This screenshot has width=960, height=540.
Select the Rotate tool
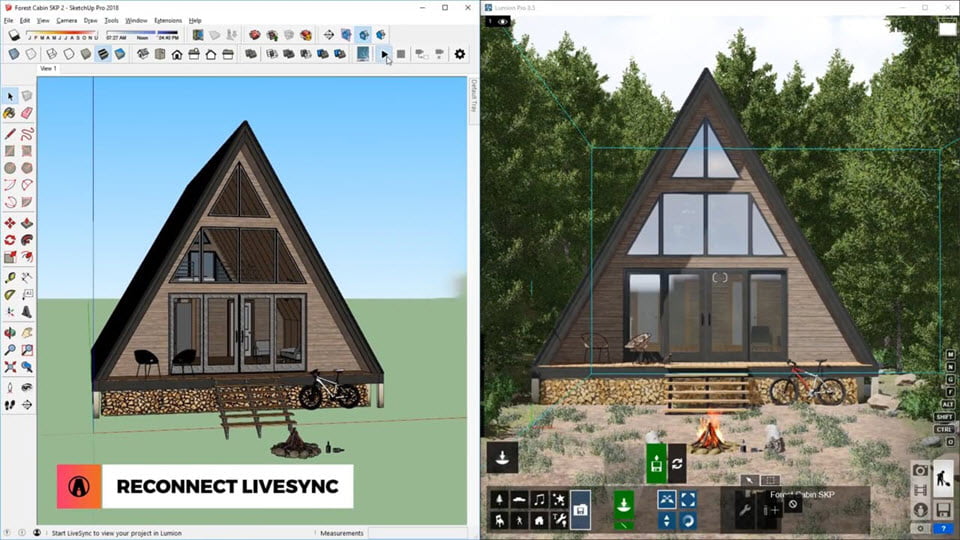[10, 240]
